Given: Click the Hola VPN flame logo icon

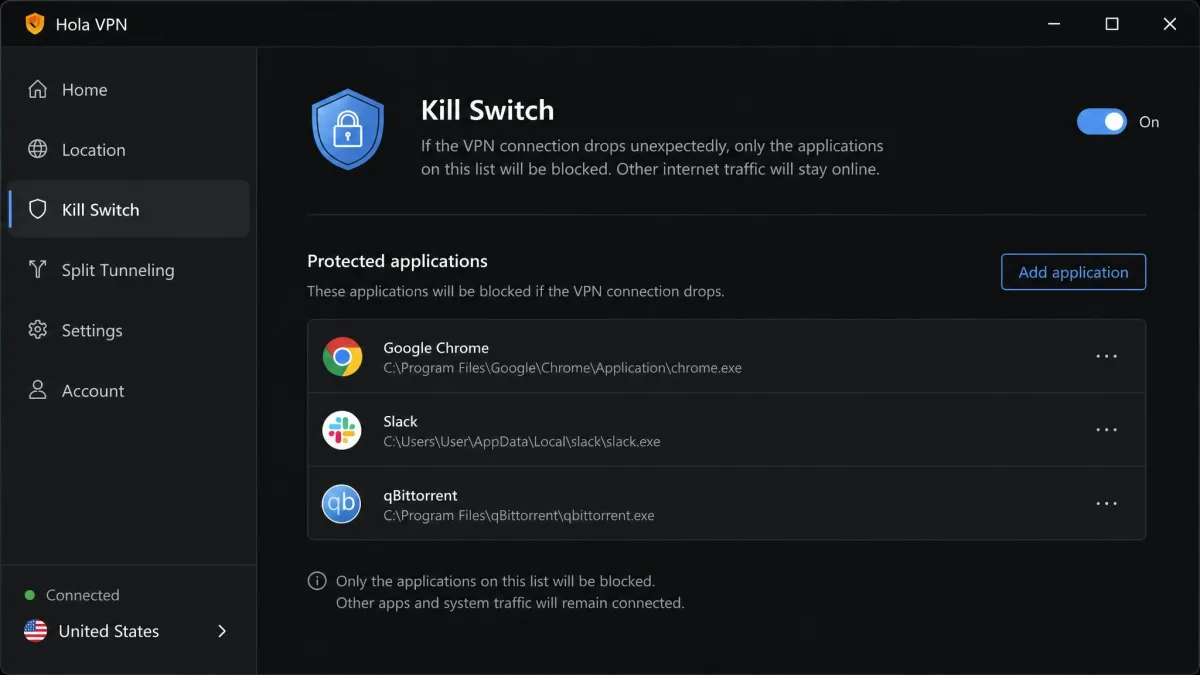Looking at the screenshot, I should (x=35, y=24).
